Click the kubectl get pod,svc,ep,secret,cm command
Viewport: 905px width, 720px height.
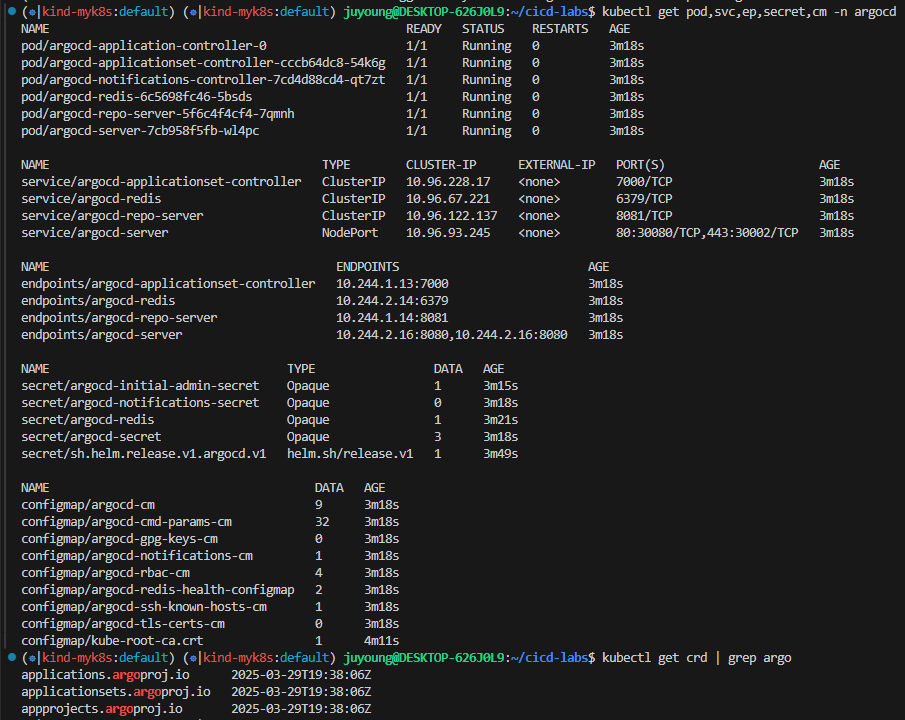coord(749,12)
